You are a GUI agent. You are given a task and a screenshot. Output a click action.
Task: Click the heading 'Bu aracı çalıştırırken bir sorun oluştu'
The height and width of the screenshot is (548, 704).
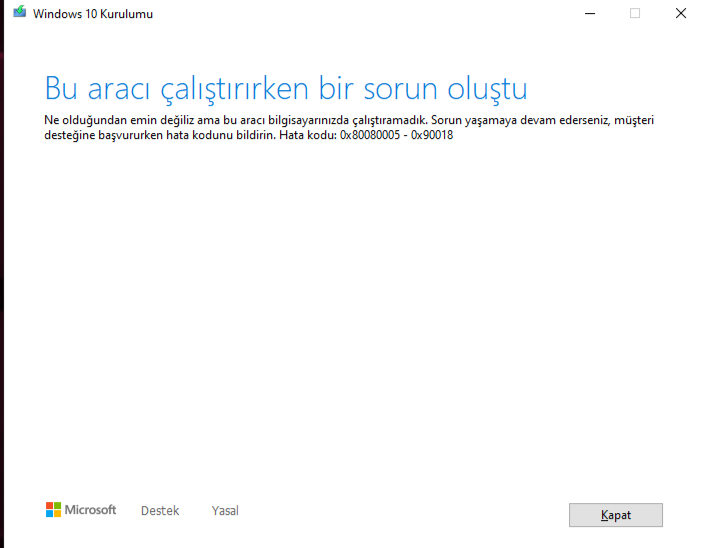(286, 88)
